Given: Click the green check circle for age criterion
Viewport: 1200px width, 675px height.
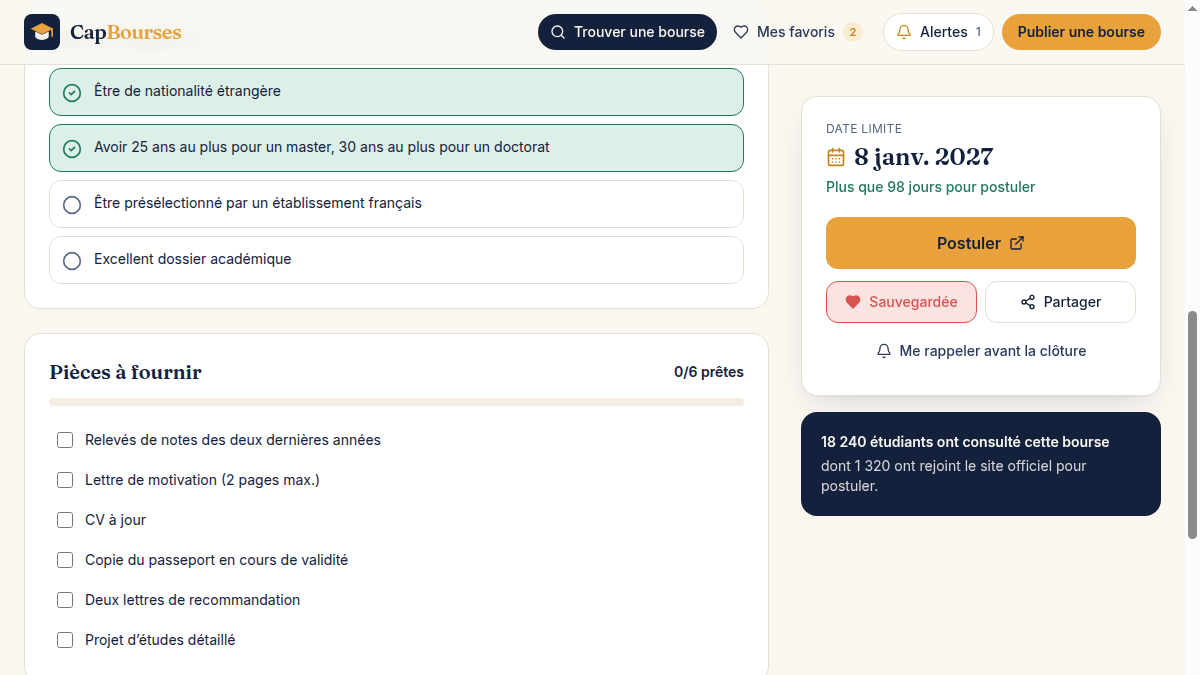Looking at the screenshot, I should click(x=72, y=148).
